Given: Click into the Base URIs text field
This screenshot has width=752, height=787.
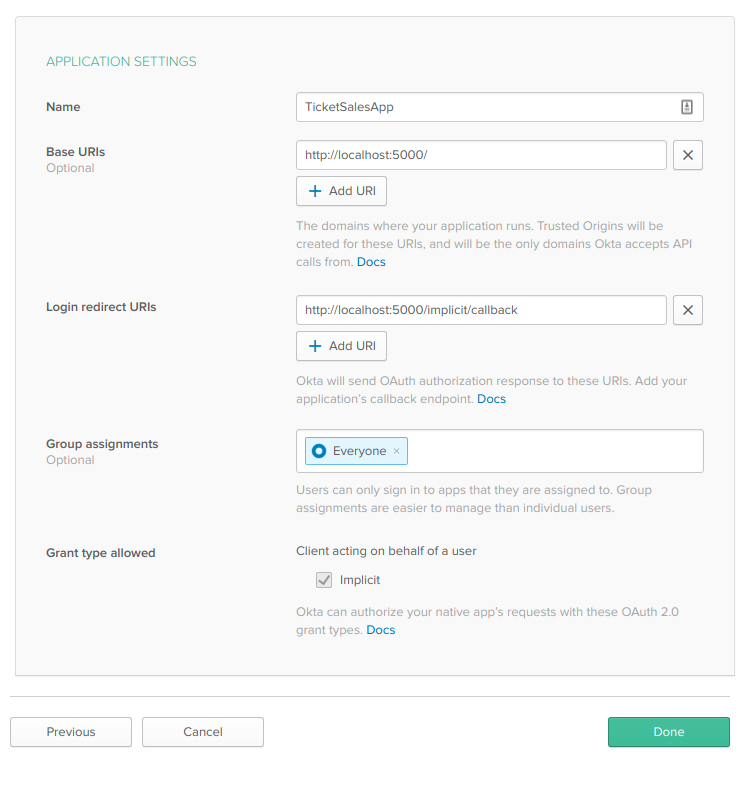Looking at the screenshot, I should pos(480,155).
